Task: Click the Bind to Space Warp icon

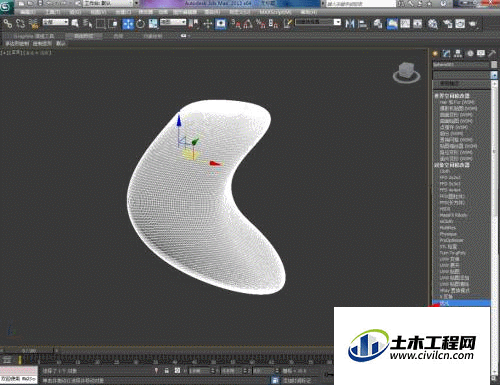Action: 34,24
